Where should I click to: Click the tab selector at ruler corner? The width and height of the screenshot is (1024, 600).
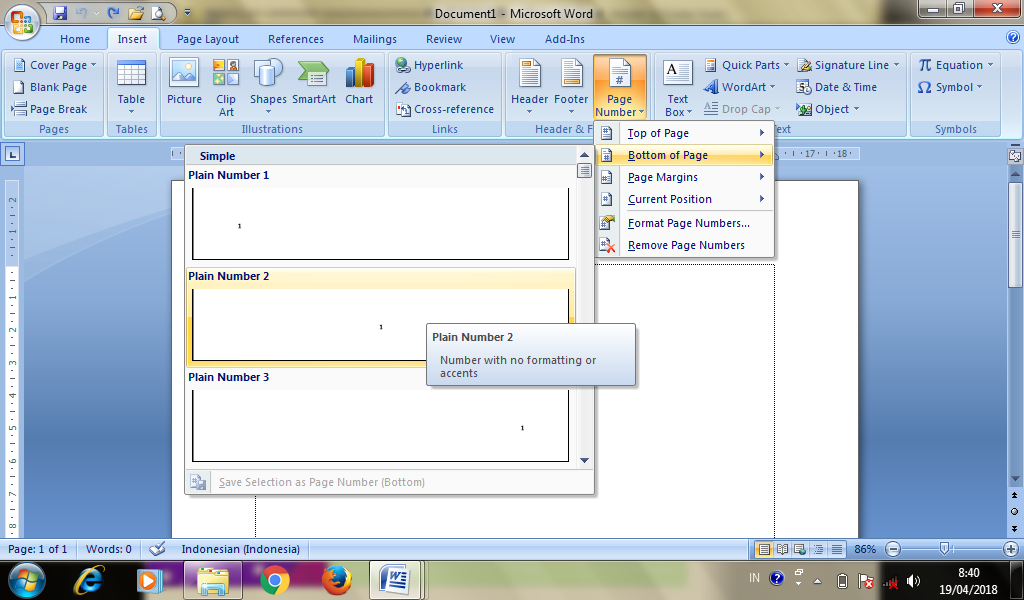(12, 155)
